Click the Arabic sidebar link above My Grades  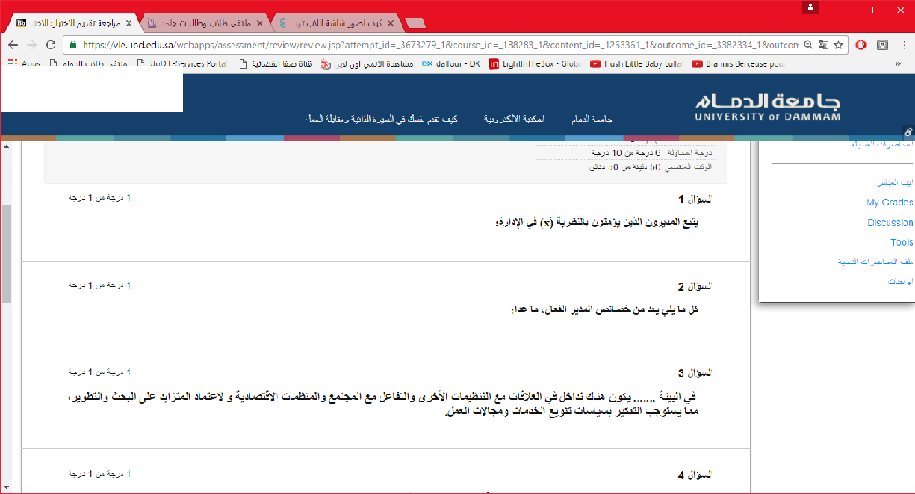(x=895, y=183)
